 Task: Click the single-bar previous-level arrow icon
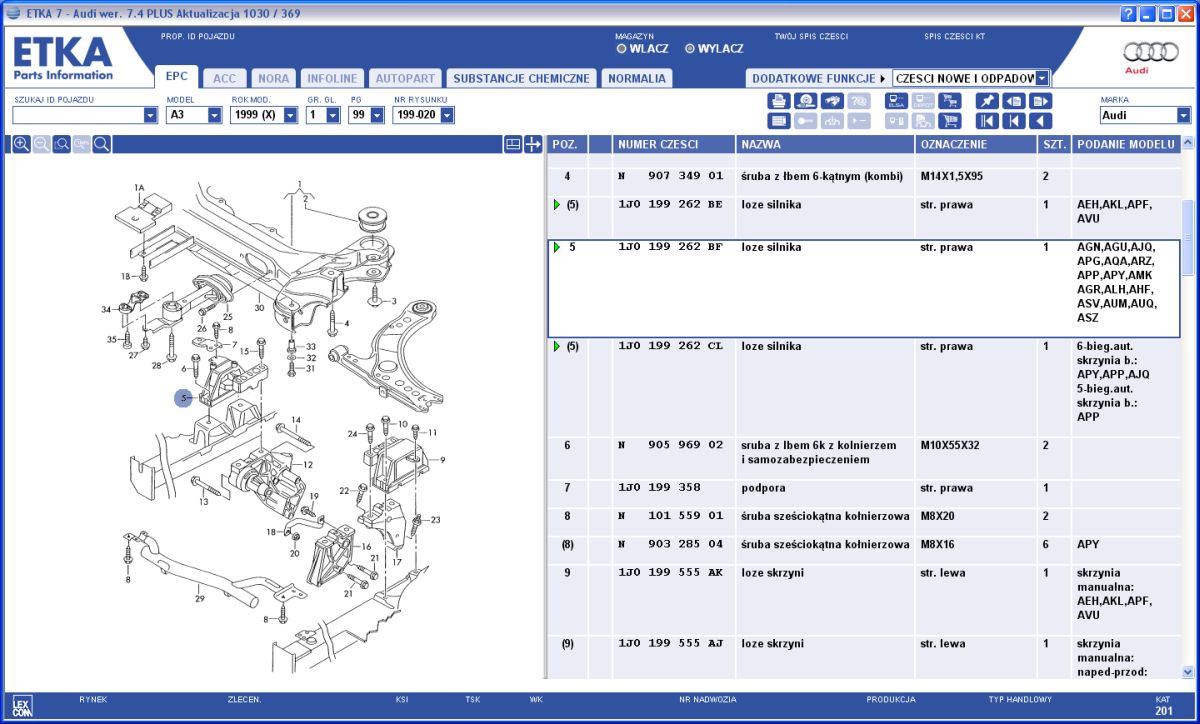point(1014,121)
